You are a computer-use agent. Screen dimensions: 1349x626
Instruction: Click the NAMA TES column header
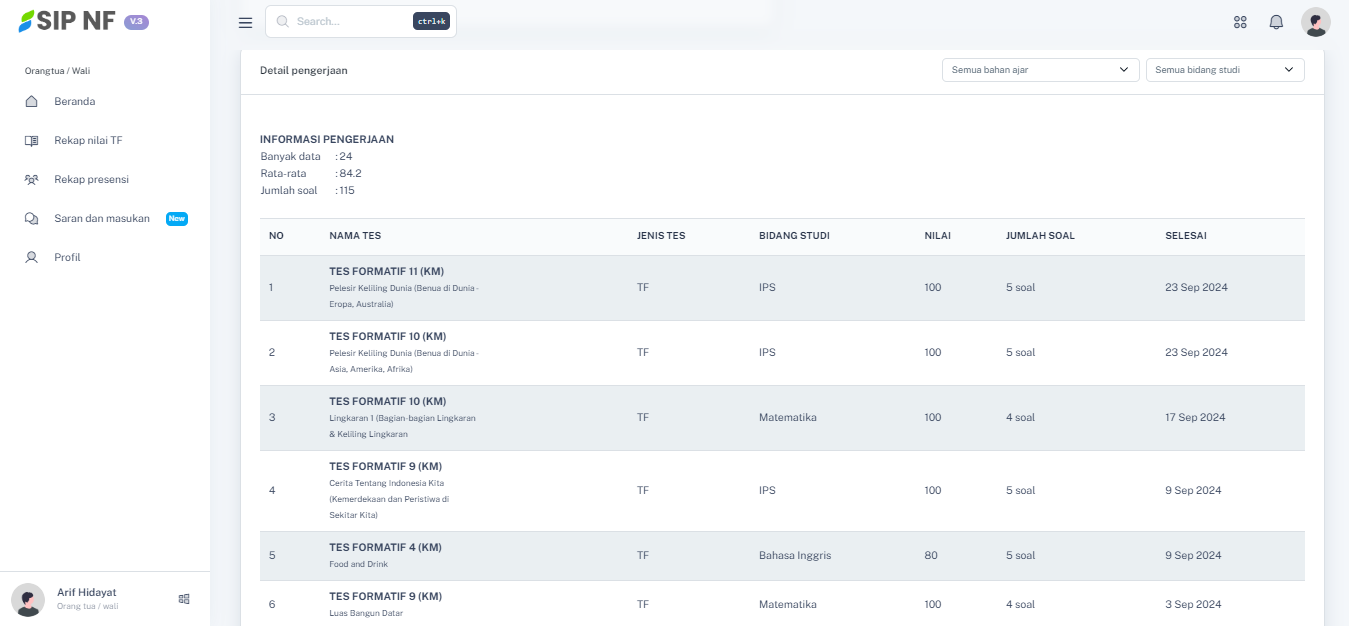pos(355,236)
